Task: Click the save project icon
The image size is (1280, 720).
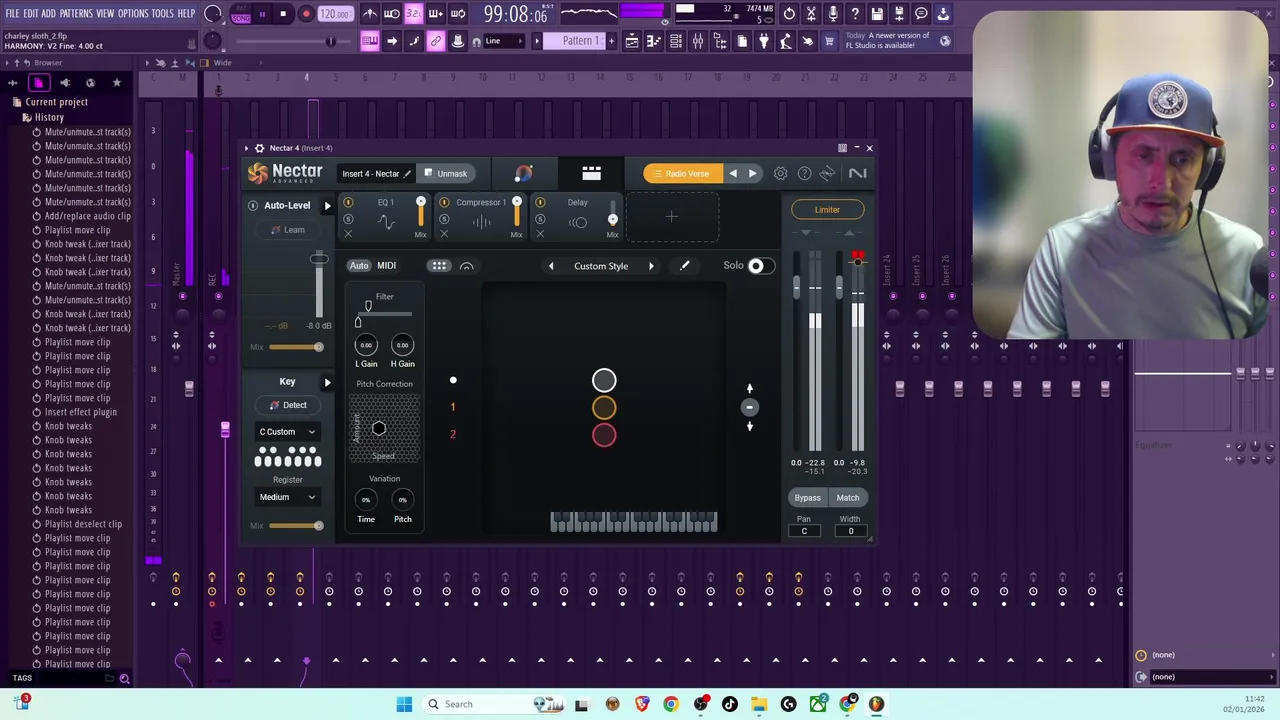Action: coord(877,14)
